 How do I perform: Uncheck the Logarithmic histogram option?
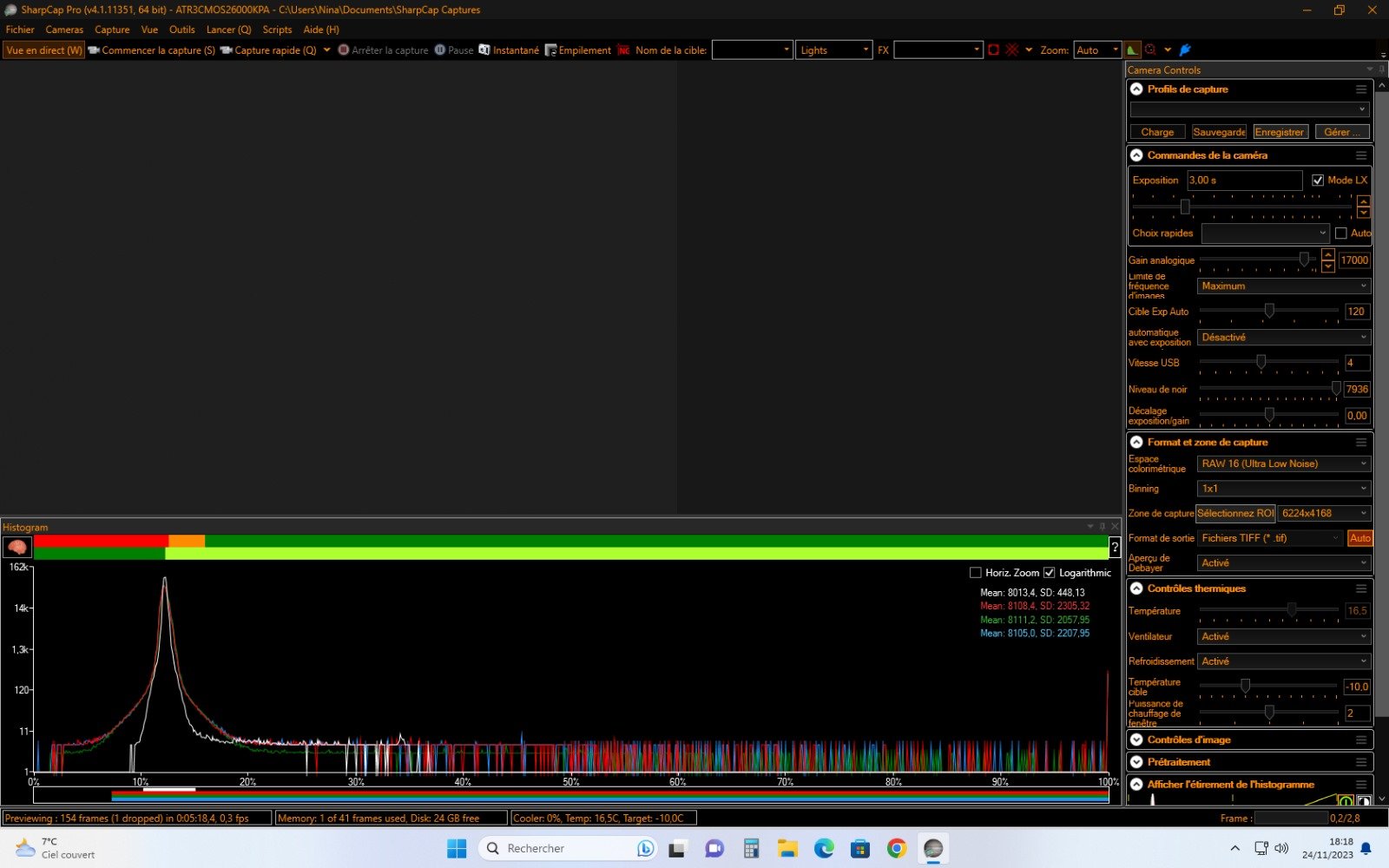1050,573
